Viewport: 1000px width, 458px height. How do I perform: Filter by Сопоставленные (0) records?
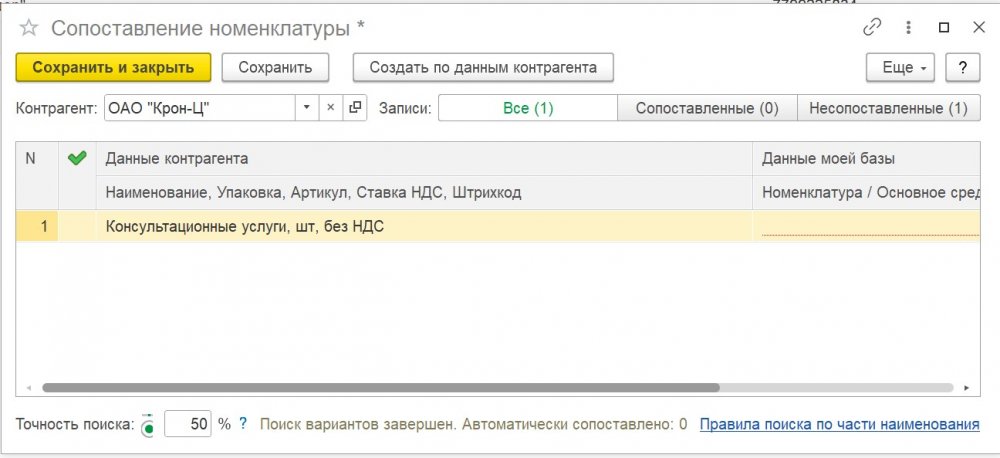[x=706, y=108]
